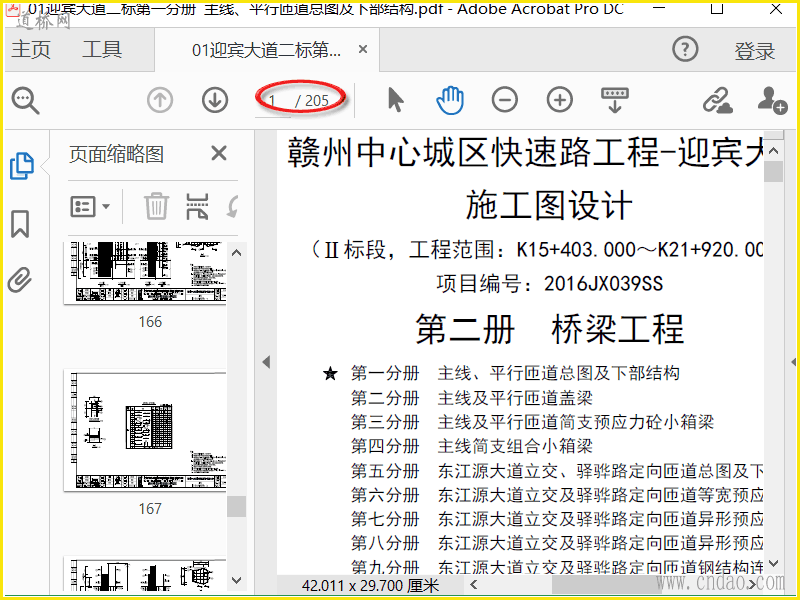
Task: Open the find text search tool
Action: (26, 100)
